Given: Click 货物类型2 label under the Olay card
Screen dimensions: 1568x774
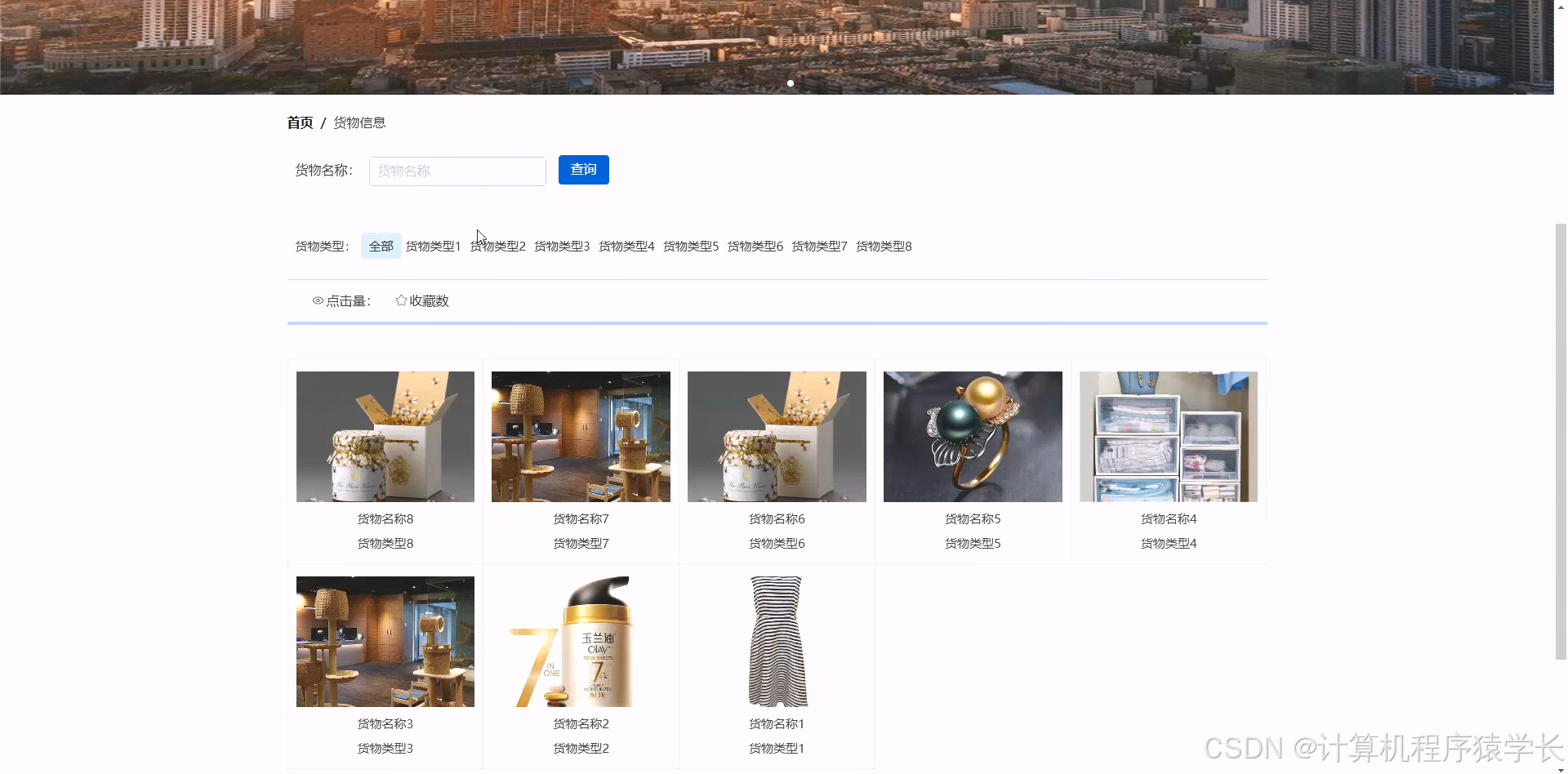Looking at the screenshot, I should point(581,749).
